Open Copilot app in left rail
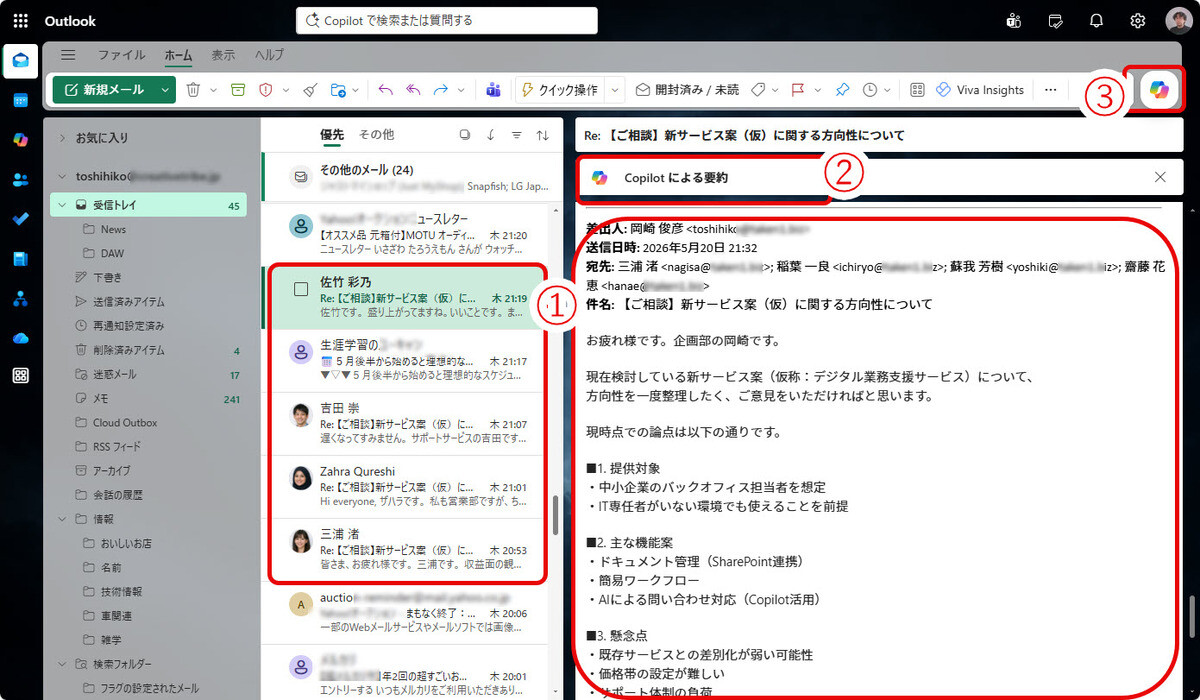This screenshot has height=700, width=1200. click(21, 140)
